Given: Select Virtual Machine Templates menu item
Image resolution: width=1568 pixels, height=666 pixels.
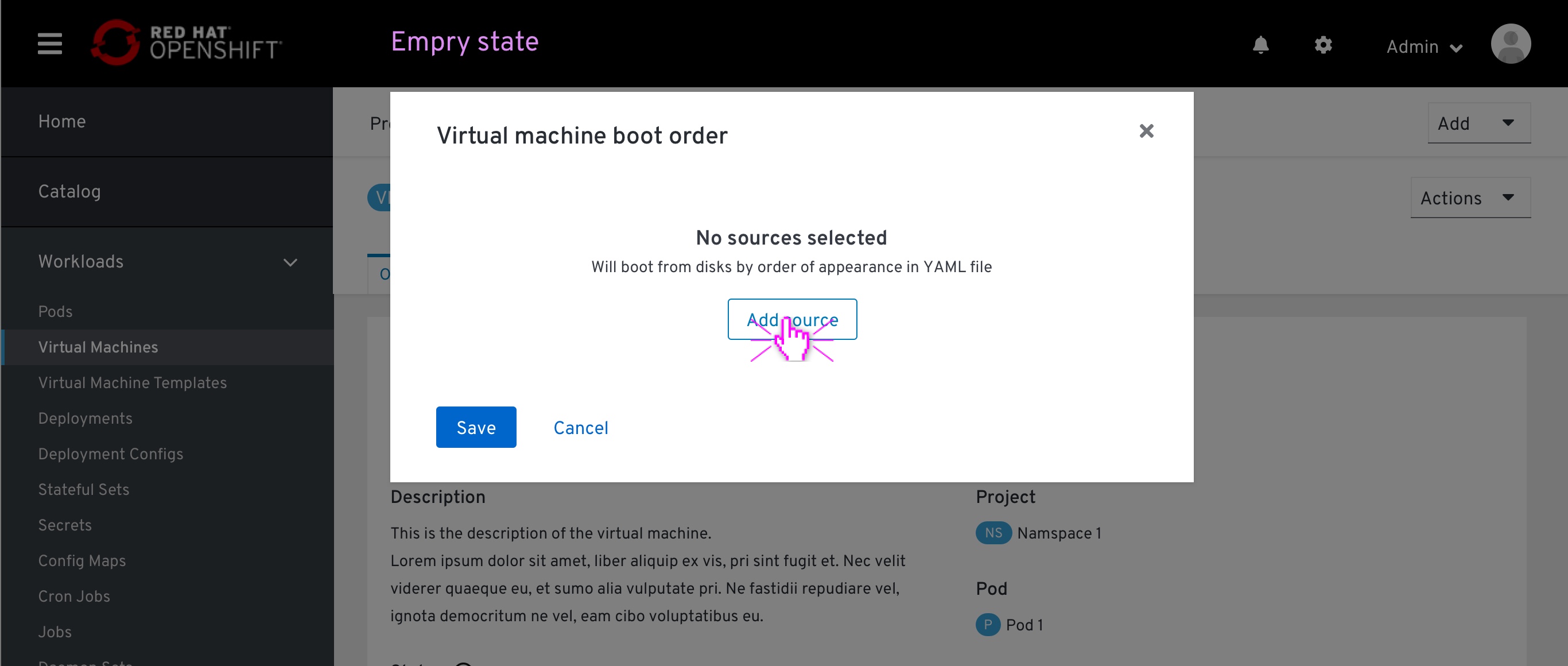Looking at the screenshot, I should point(132,383).
